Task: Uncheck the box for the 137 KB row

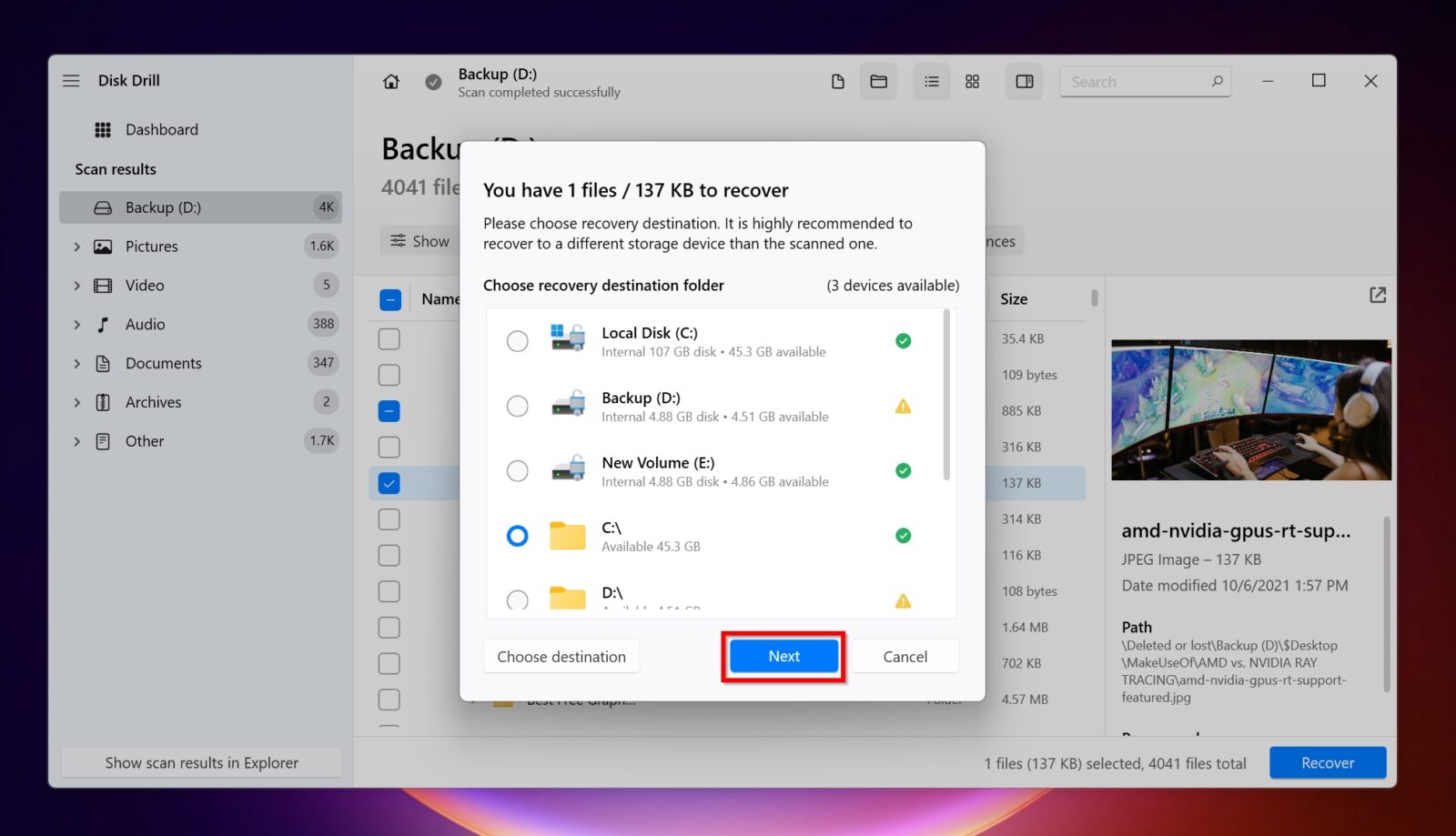Action: 389,483
